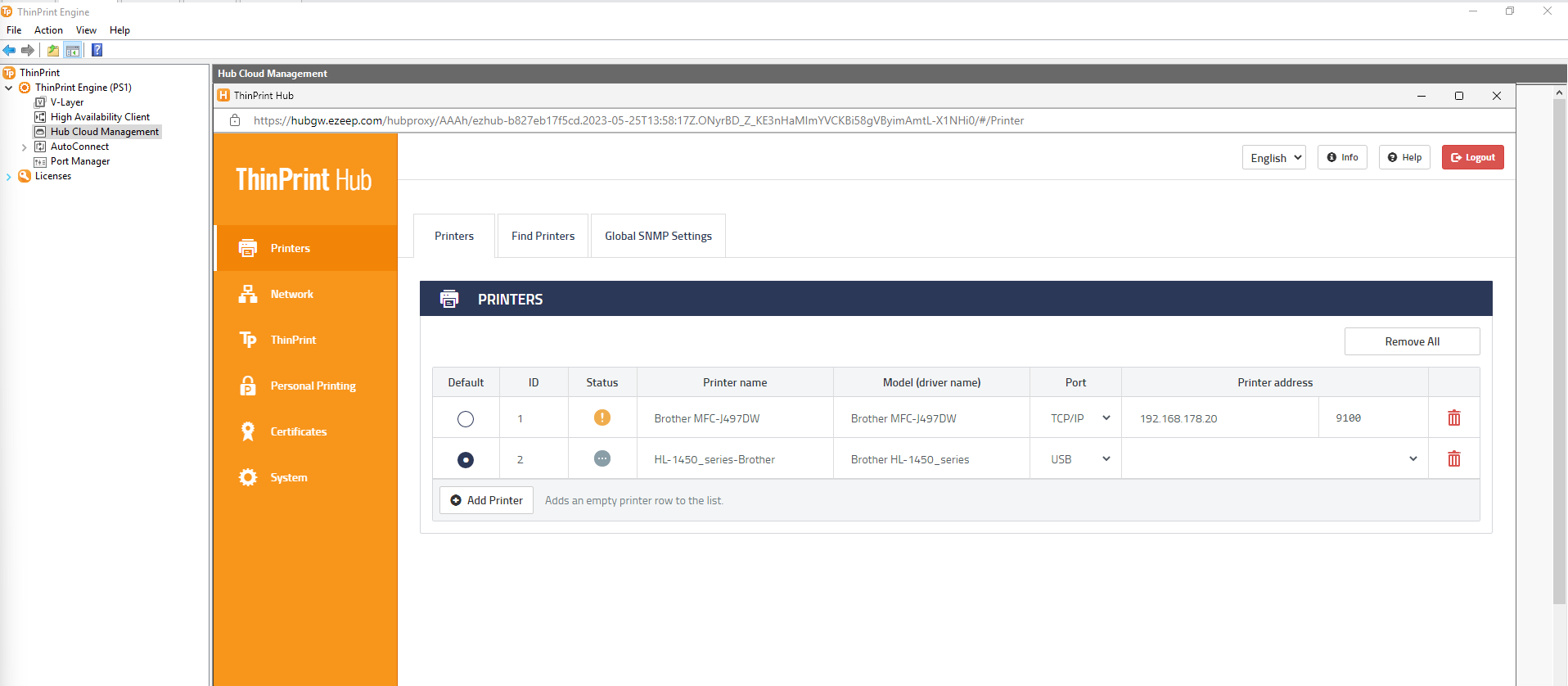
Task: Click the ThinPrint Hub window icon
Action: tap(223, 95)
